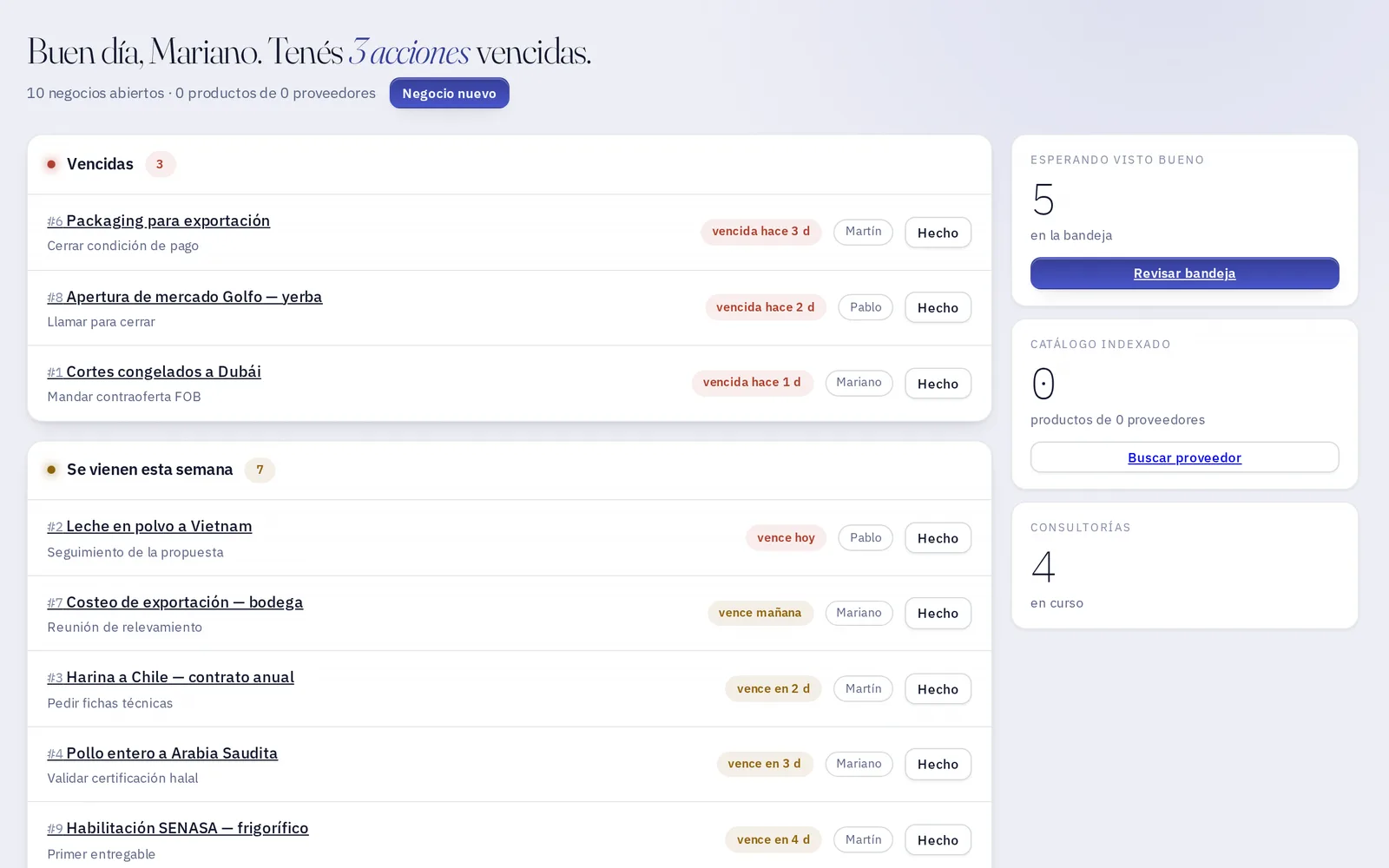Click Martín tag on Harina a Chile row

[x=863, y=688]
